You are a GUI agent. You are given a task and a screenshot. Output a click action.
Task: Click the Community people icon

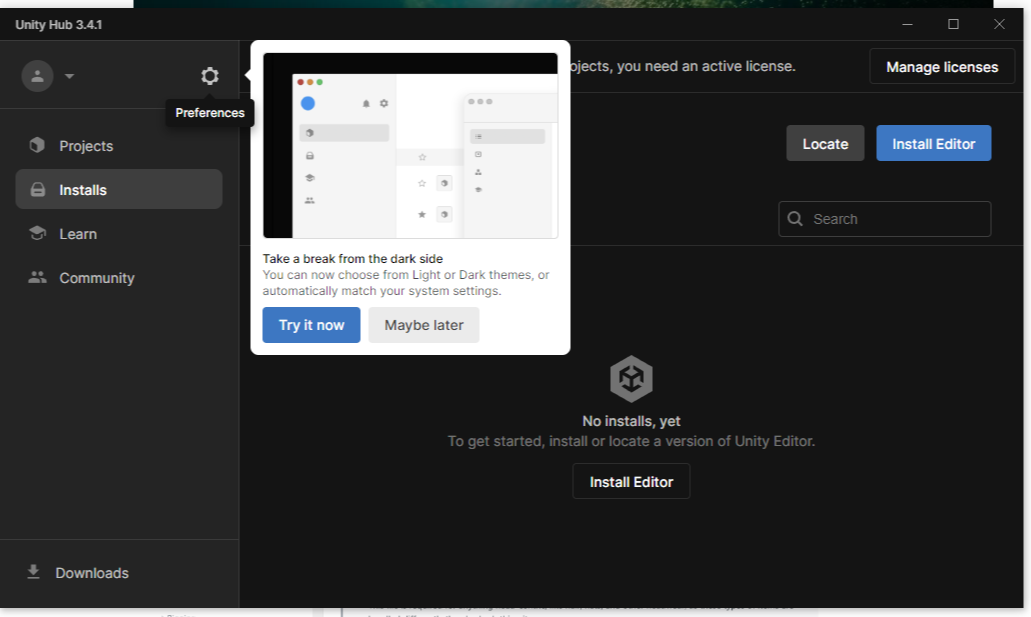37,277
